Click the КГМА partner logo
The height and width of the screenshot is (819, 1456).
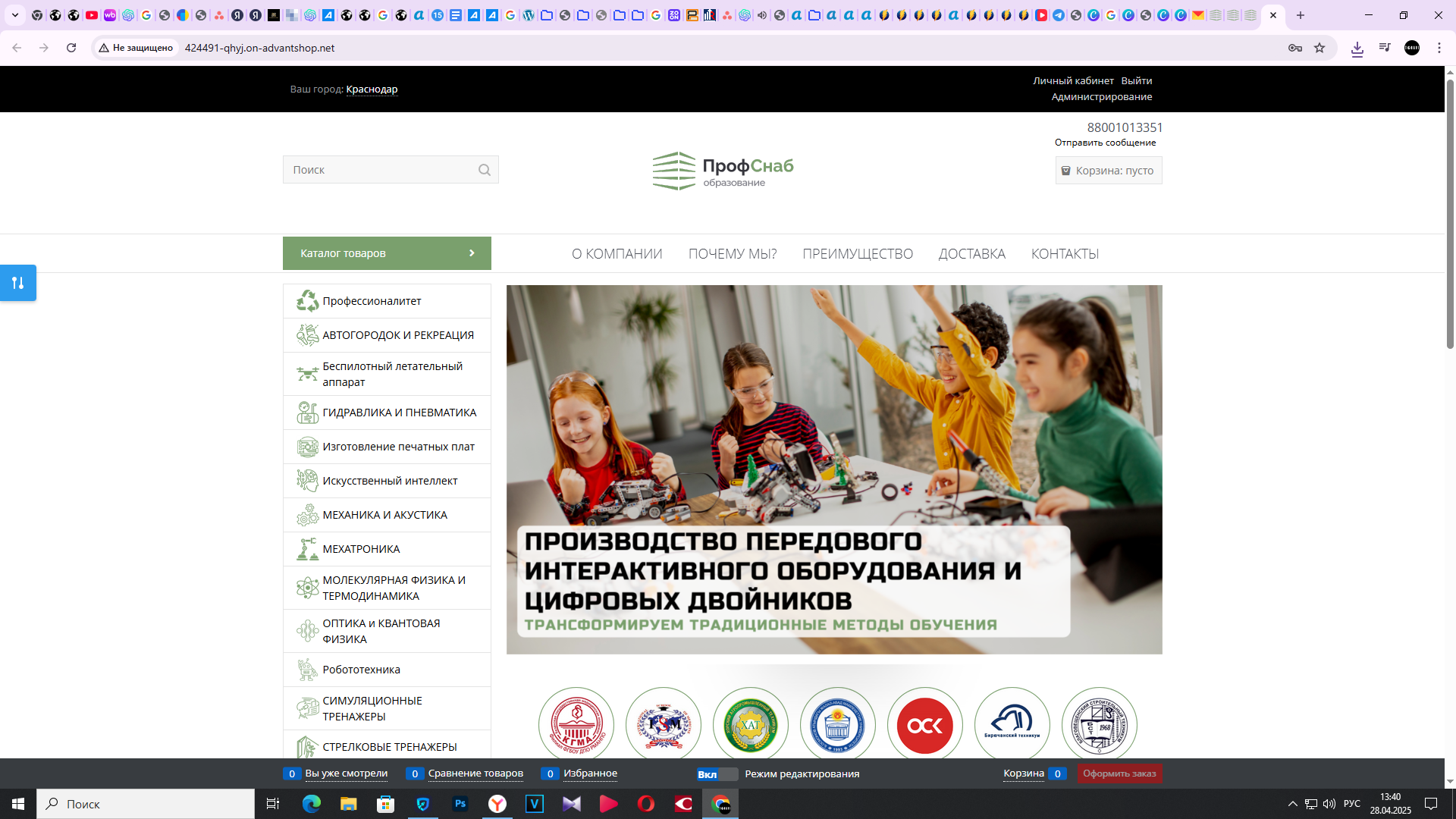point(576,725)
